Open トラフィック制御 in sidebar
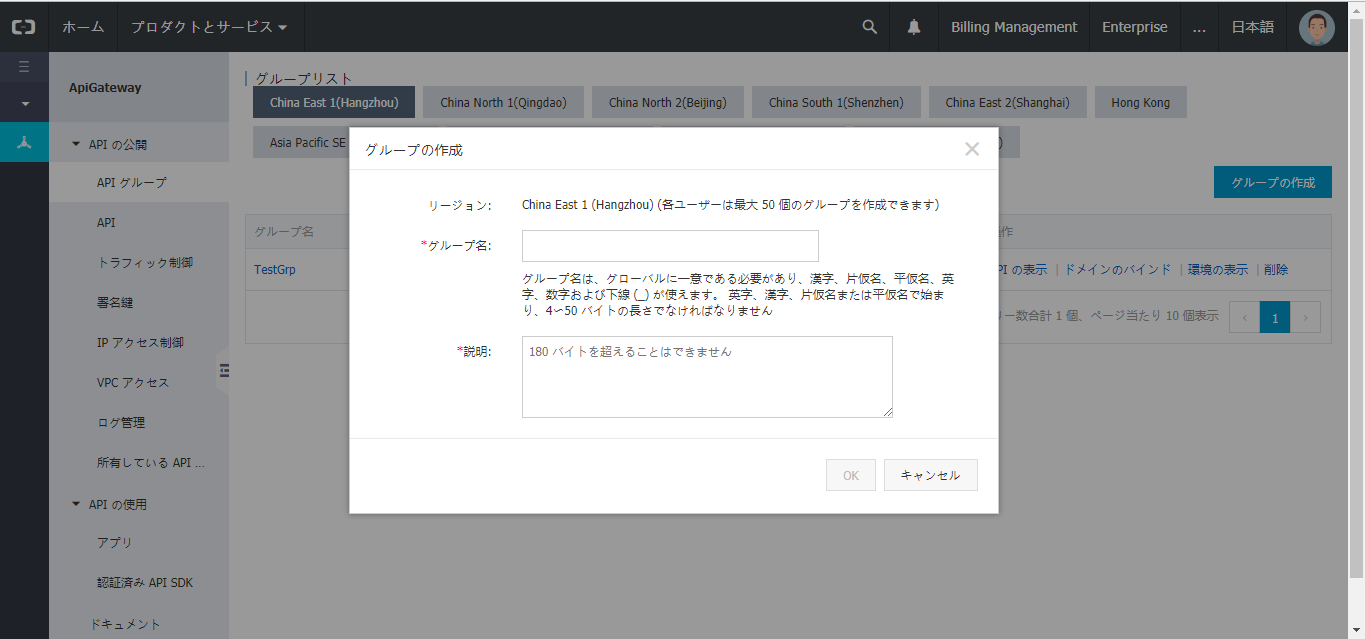 (x=139, y=263)
